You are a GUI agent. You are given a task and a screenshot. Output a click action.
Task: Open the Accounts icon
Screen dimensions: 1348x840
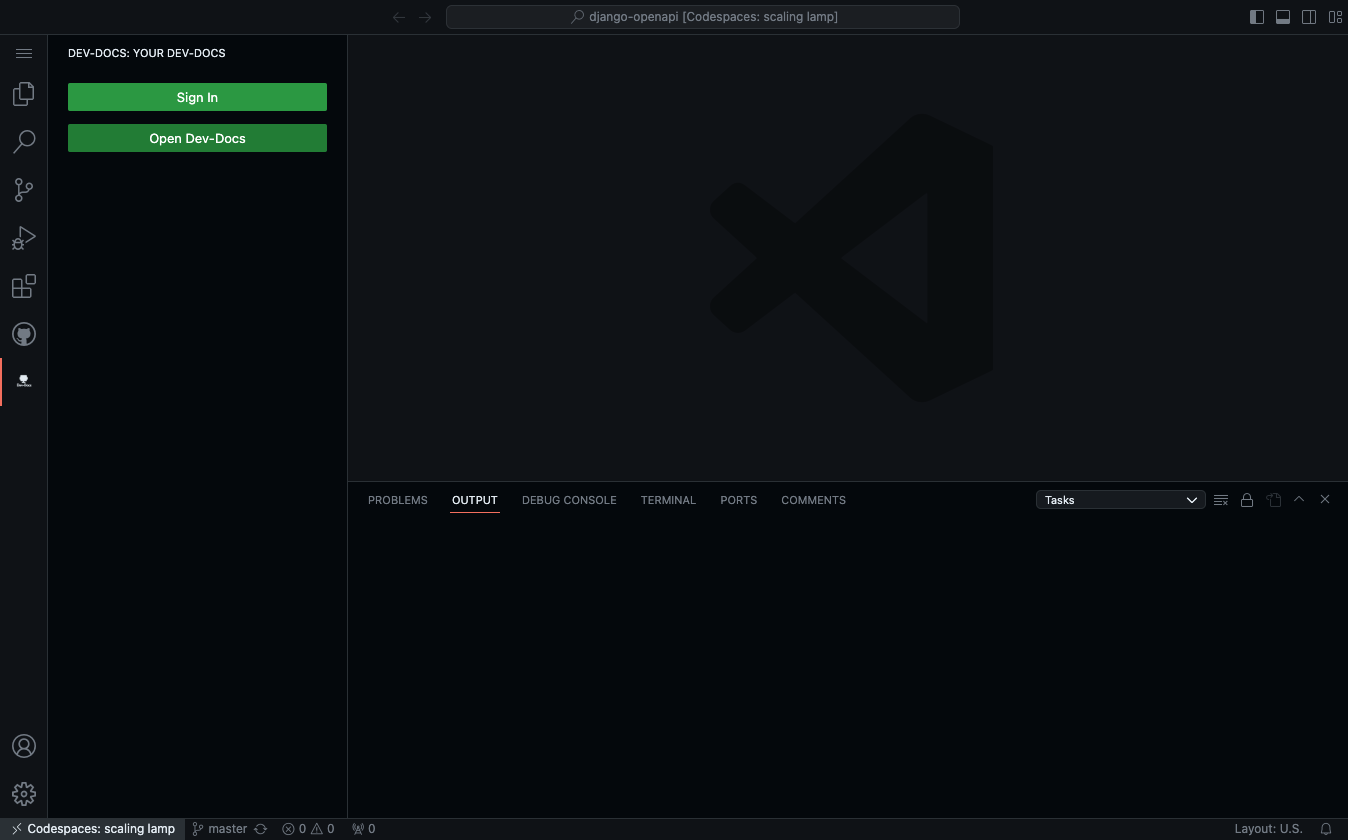[x=24, y=746]
